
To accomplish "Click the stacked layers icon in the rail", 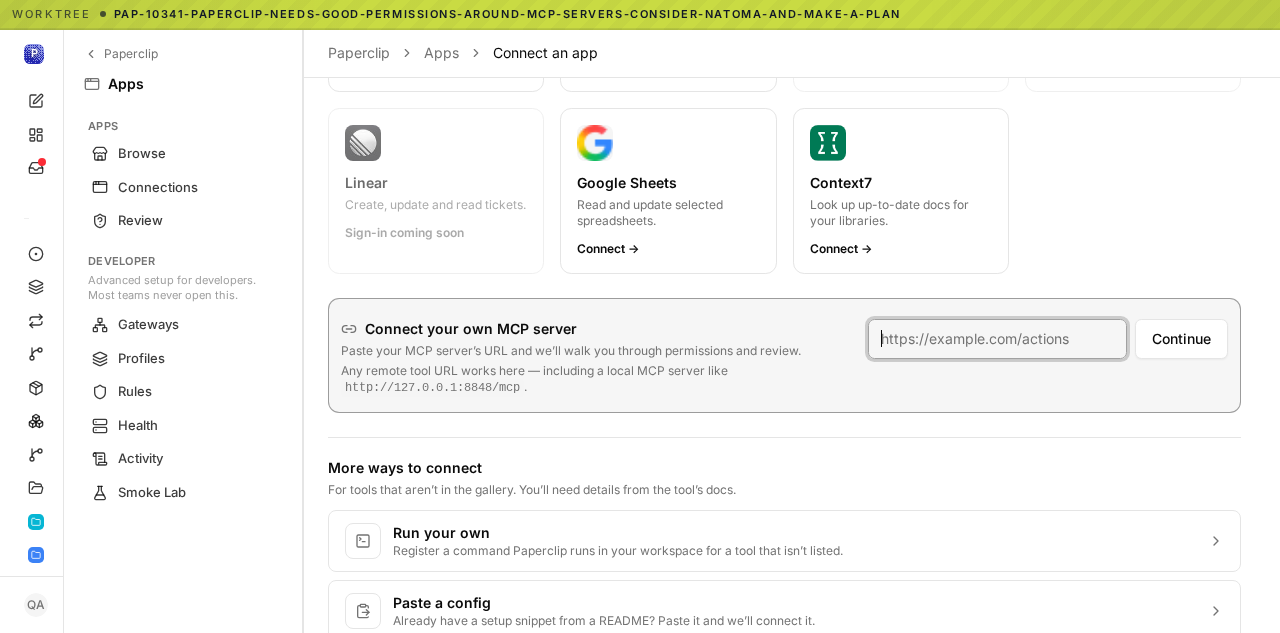I will [36, 287].
